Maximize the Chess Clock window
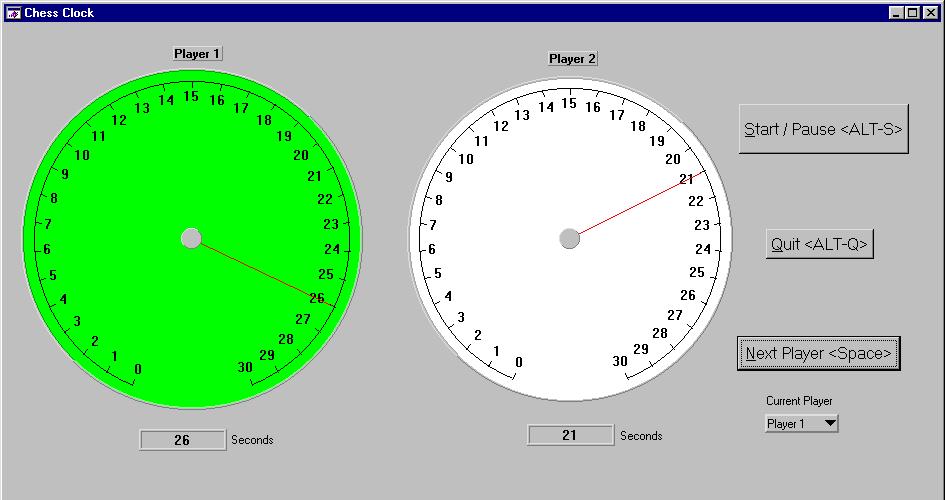The height and width of the screenshot is (500, 945). pos(912,13)
